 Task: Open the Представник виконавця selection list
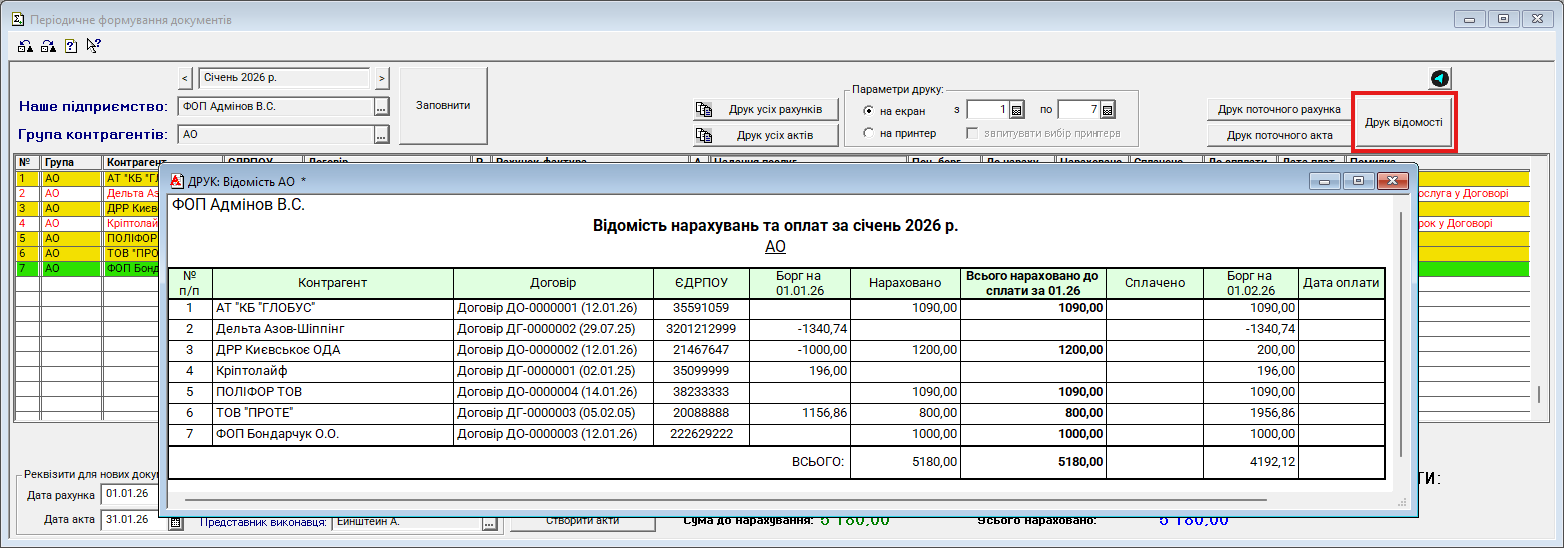(489, 523)
